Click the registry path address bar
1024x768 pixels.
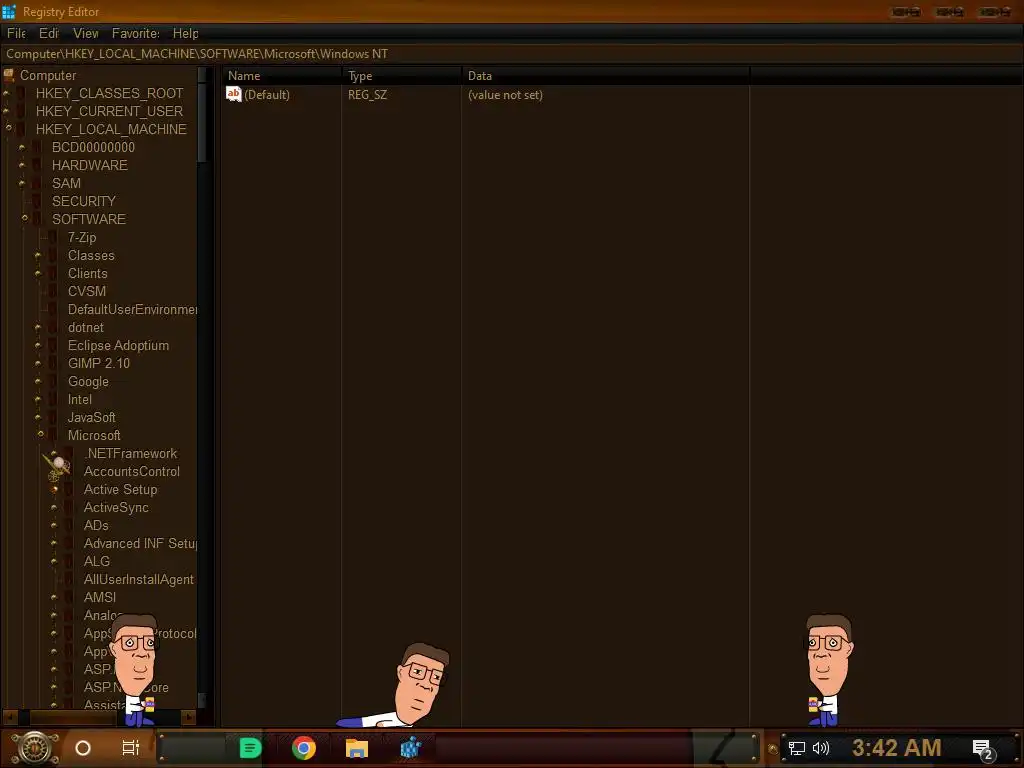pyautogui.click(x=512, y=54)
